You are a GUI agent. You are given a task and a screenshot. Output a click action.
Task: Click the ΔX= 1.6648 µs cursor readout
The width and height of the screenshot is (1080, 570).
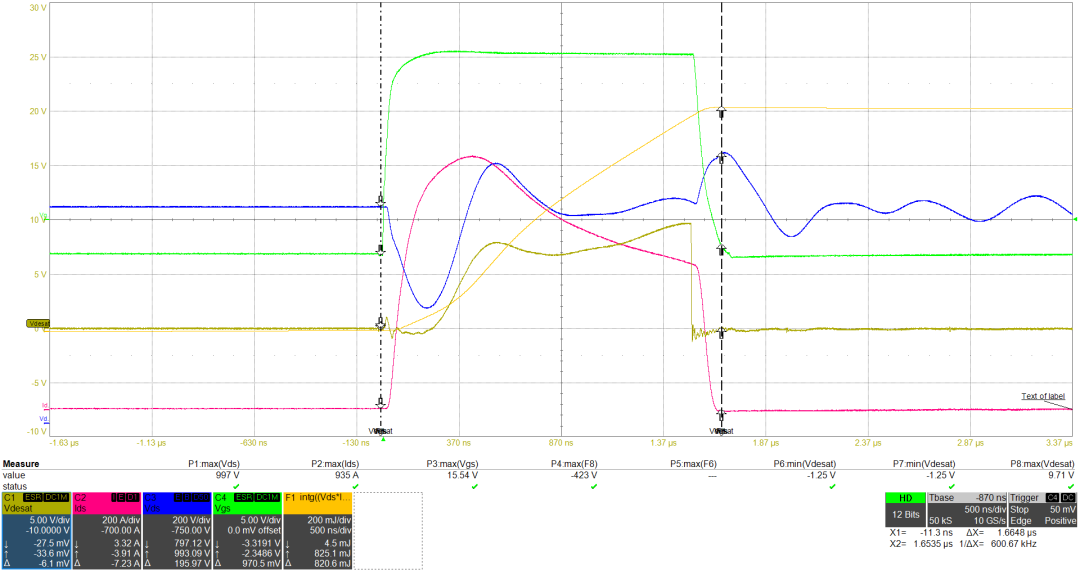point(1001,533)
